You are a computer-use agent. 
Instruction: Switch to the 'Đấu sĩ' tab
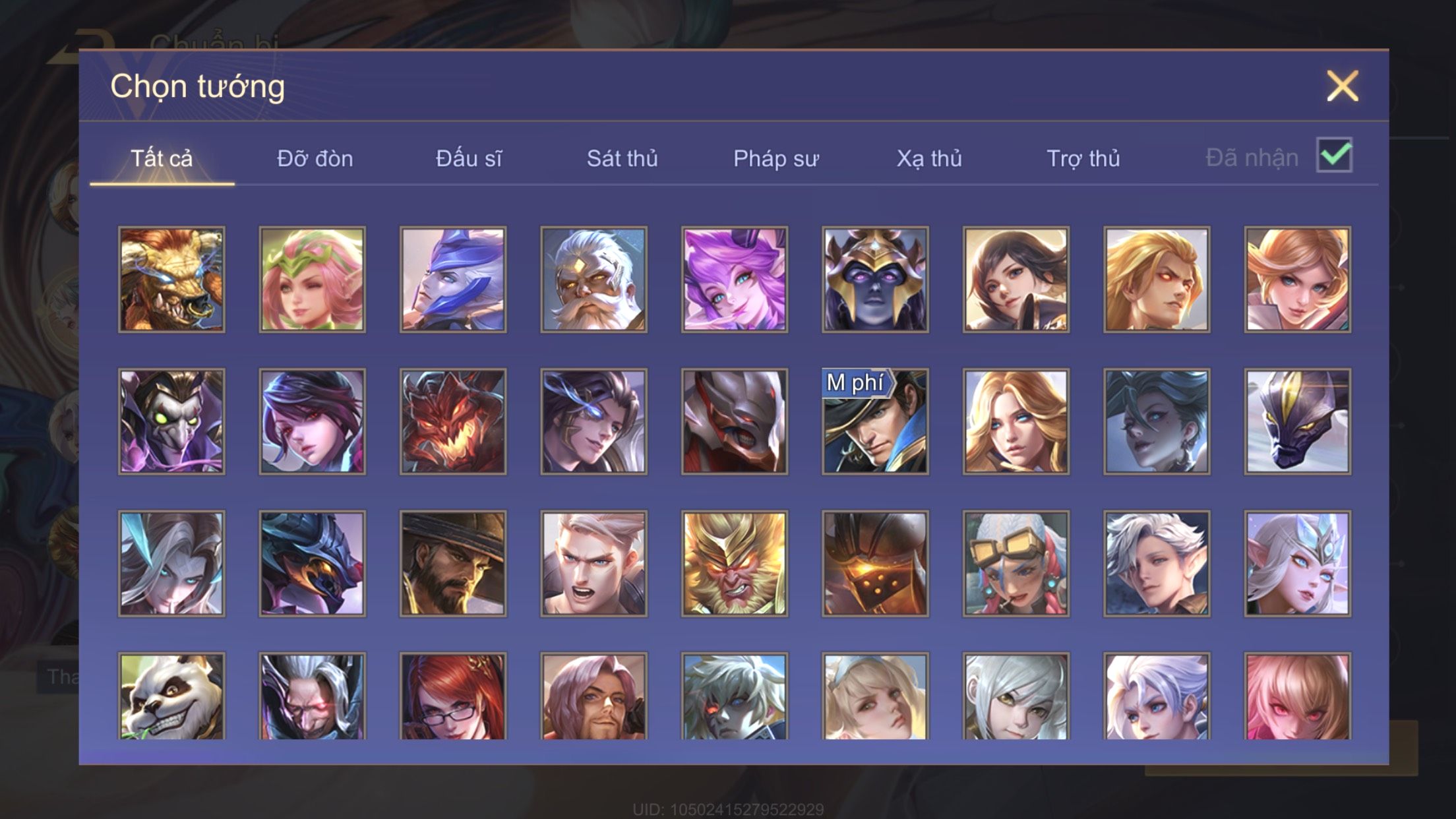(x=469, y=159)
